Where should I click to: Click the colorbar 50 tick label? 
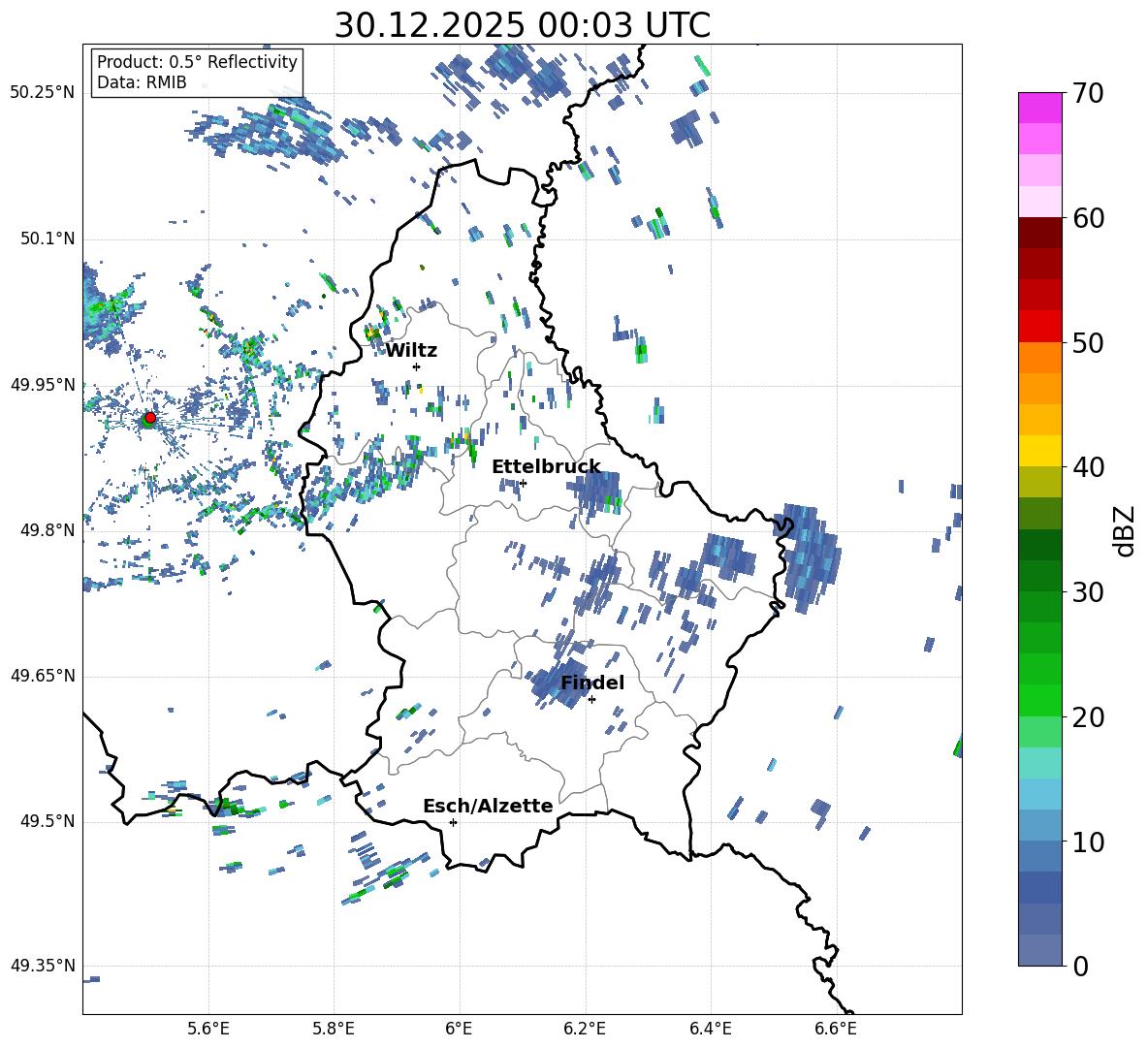[1088, 342]
